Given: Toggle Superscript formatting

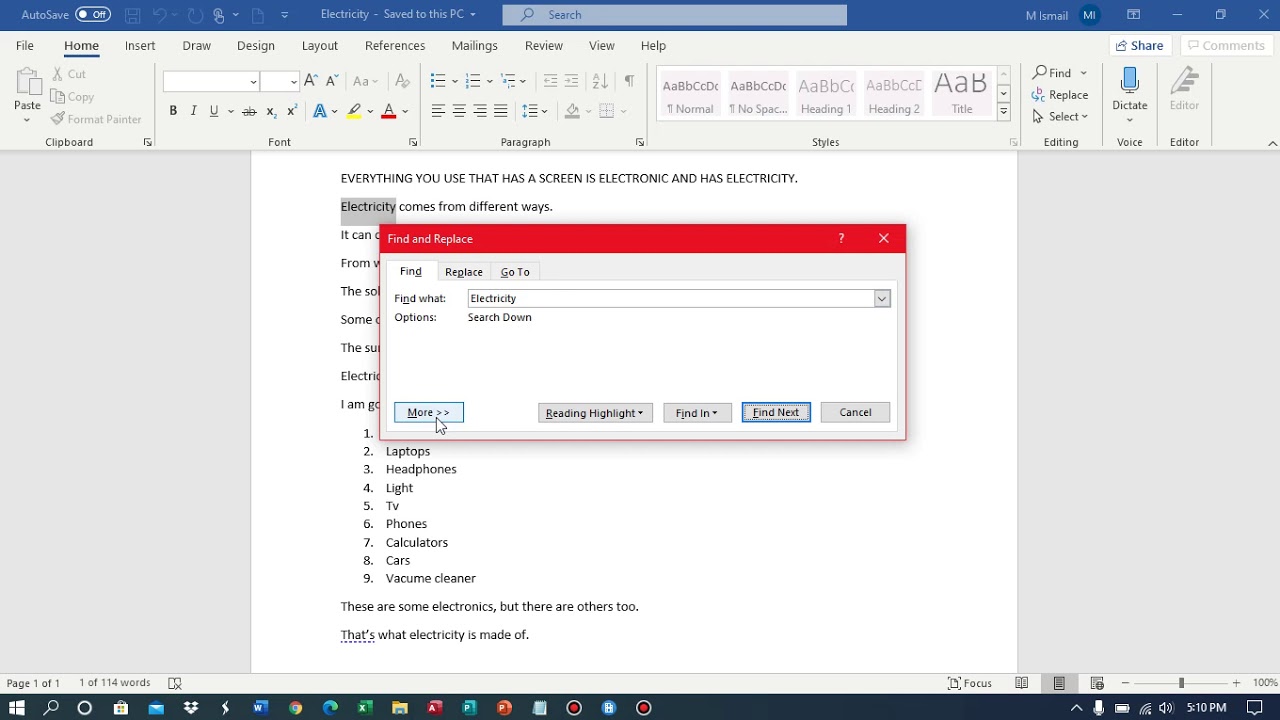Looking at the screenshot, I should 291,111.
